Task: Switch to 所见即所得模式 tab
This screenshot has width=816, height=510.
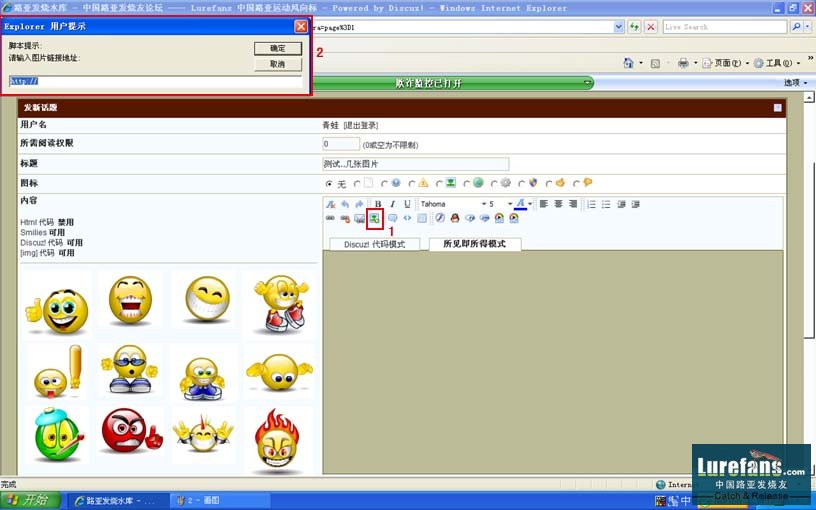Action: tap(474, 244)
